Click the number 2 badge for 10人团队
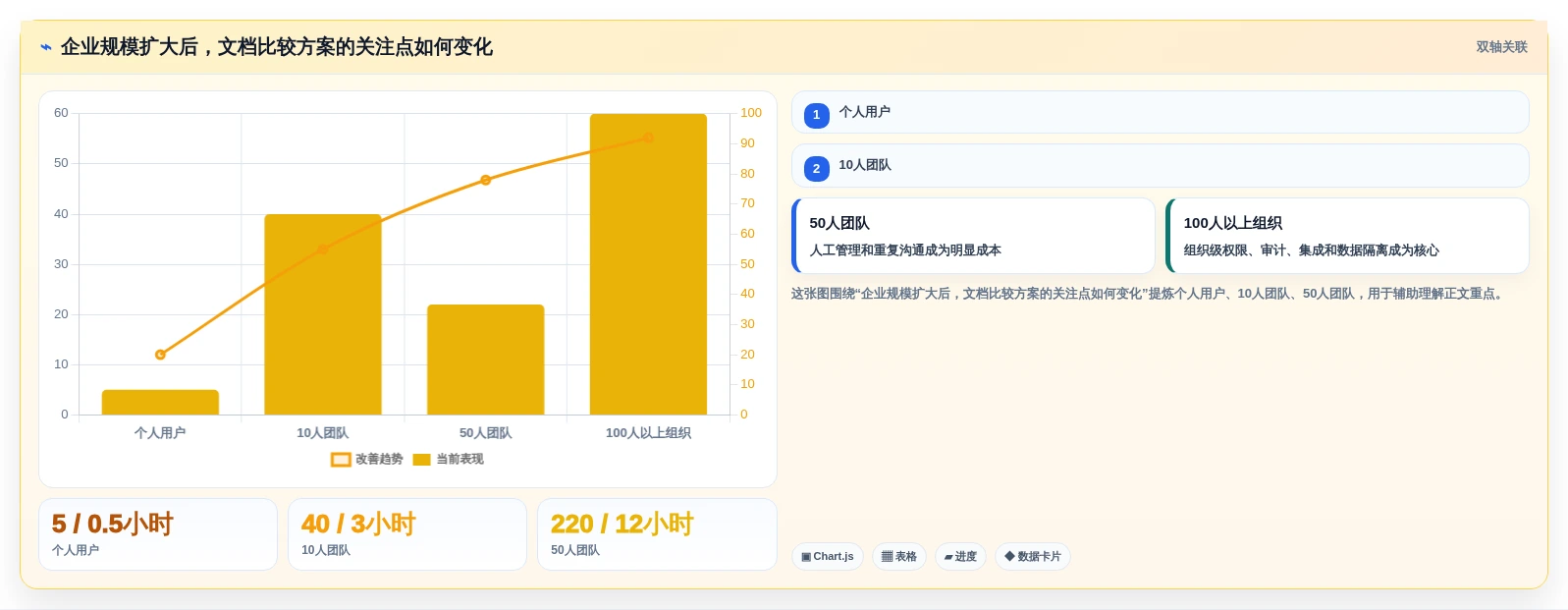Viewport: 1568px width, 610px height. pos(817,168)
